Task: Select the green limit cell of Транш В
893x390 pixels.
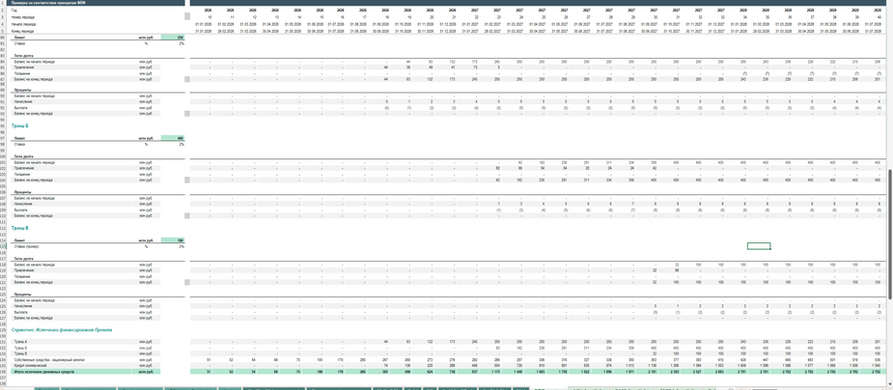Action: click(173, 240)
